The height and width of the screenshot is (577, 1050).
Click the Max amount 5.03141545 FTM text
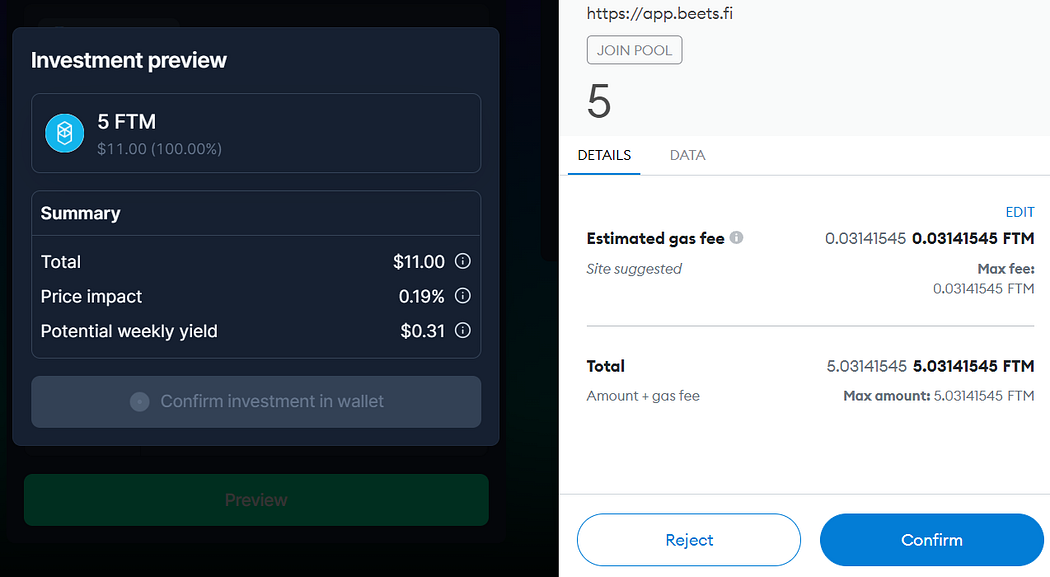pos(938,396)
